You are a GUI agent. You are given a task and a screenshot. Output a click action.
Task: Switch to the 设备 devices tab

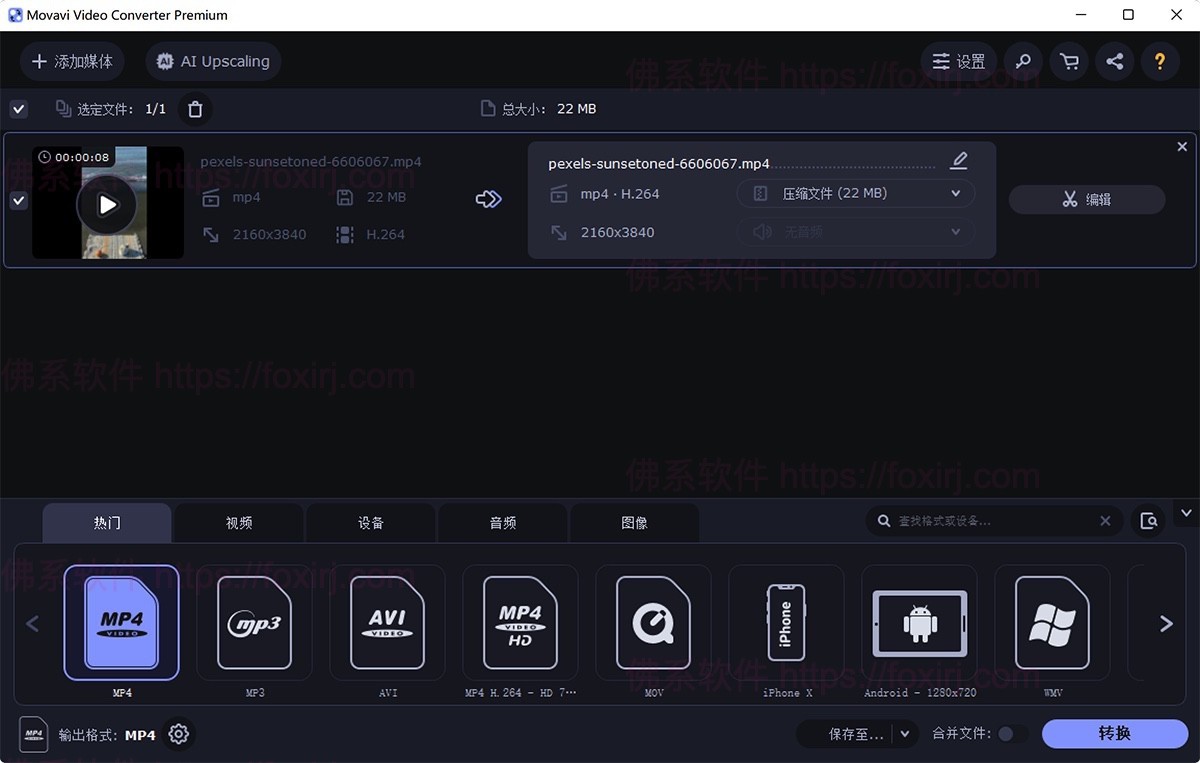(370, 522)
